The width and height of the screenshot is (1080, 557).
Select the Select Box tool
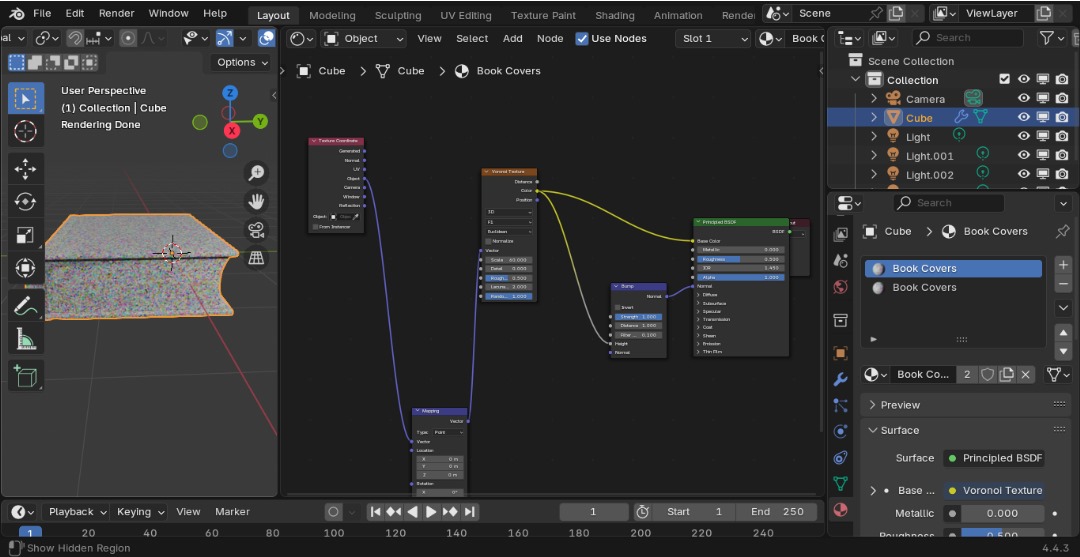point(25,98)
